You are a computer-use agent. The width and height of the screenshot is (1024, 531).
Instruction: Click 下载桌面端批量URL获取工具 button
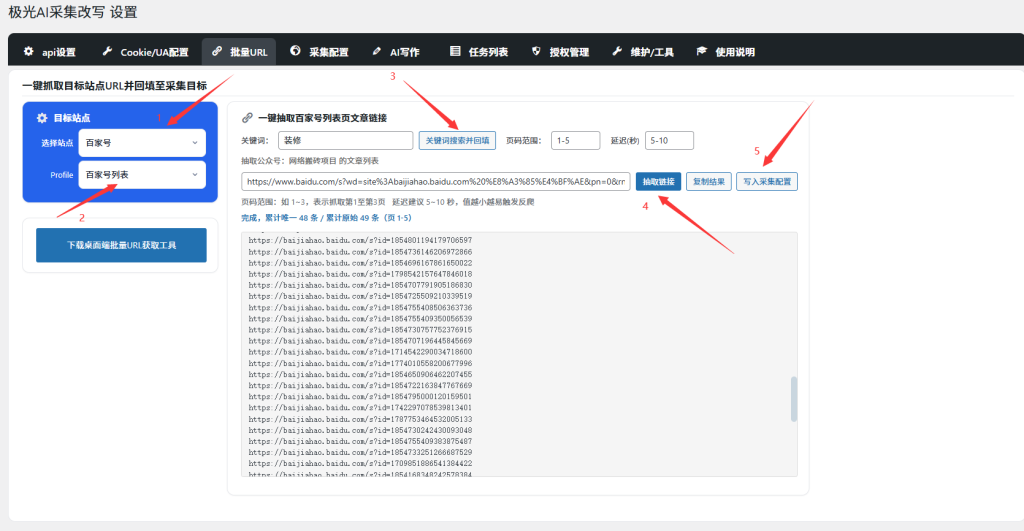[x=121, y=245]
